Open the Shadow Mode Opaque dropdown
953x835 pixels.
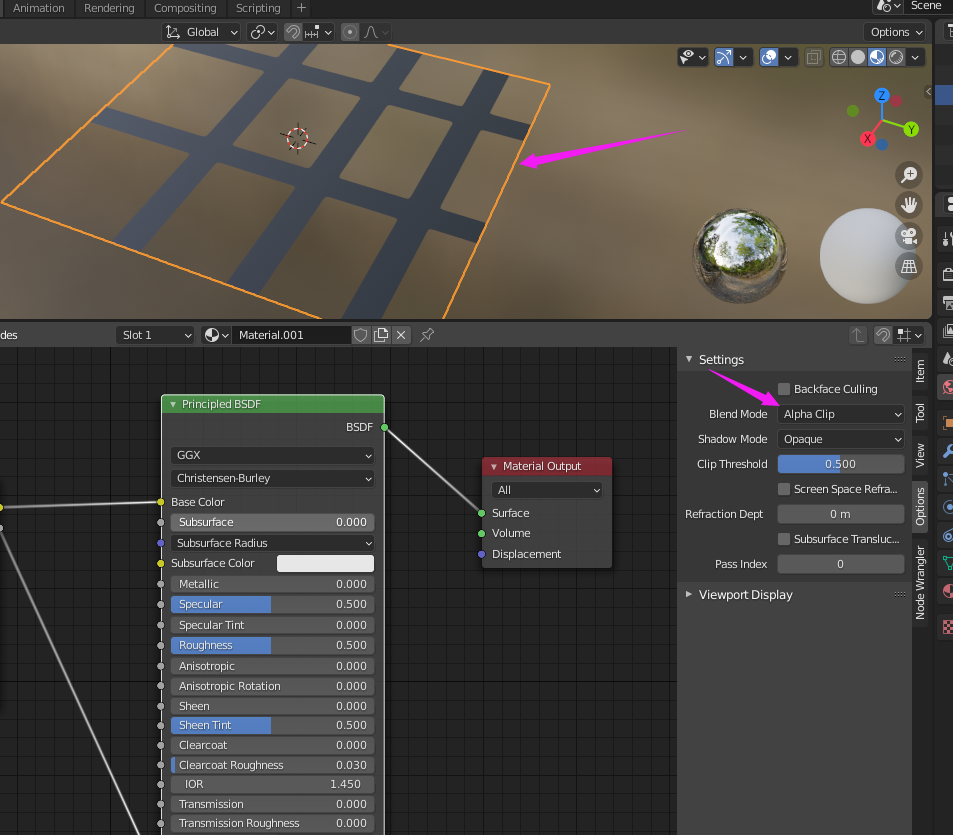[841, 439]
